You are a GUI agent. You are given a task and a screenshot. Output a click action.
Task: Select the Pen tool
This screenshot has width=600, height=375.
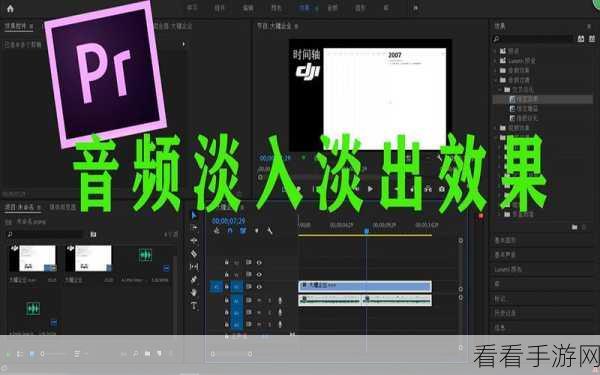point(194,279)
